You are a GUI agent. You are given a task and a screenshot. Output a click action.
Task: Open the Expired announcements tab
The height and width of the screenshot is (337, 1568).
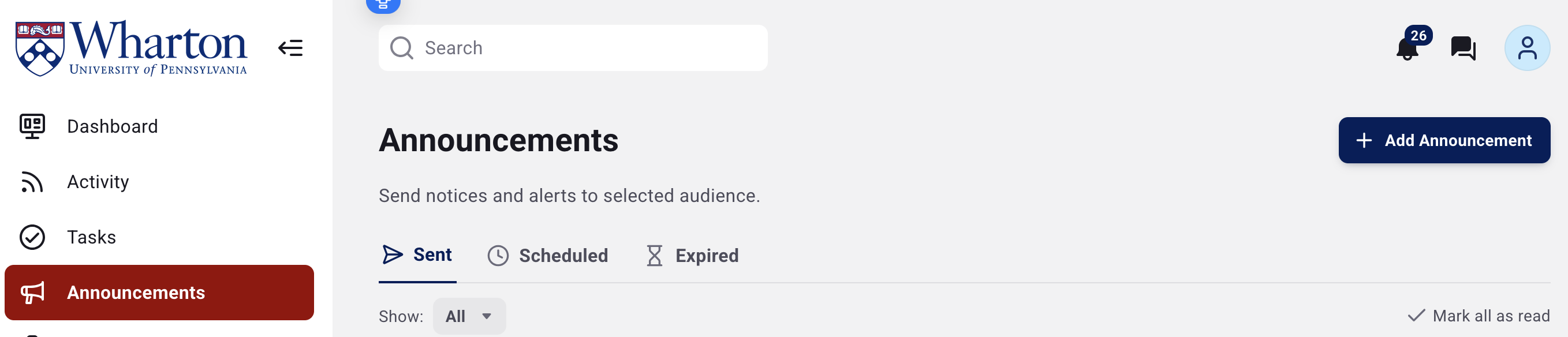[693, 256]
